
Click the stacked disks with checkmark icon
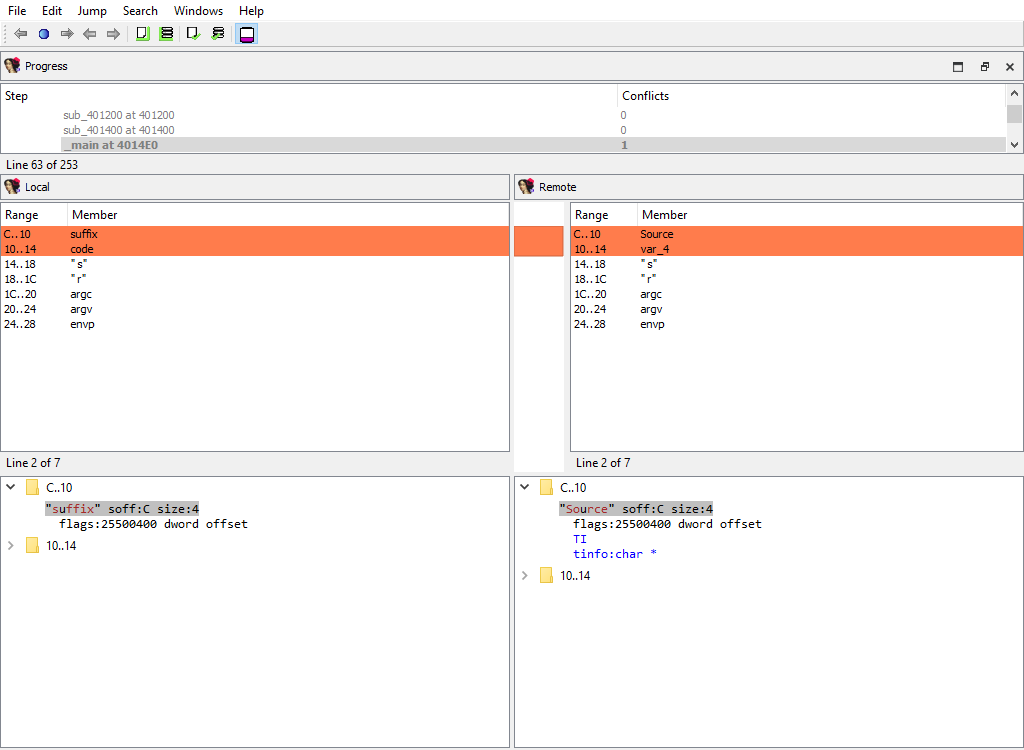point(218,34)
